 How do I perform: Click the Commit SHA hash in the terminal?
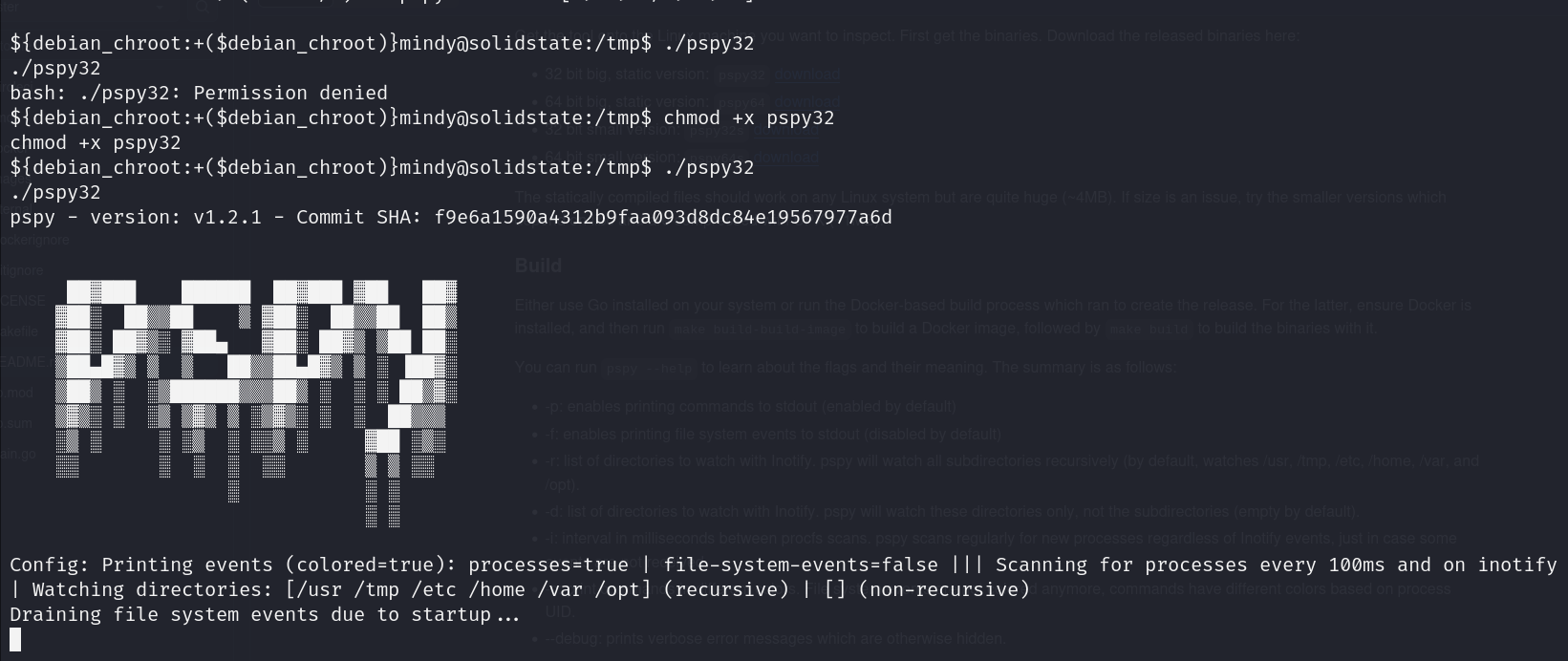pyautogui.click(x=662, y=217)
